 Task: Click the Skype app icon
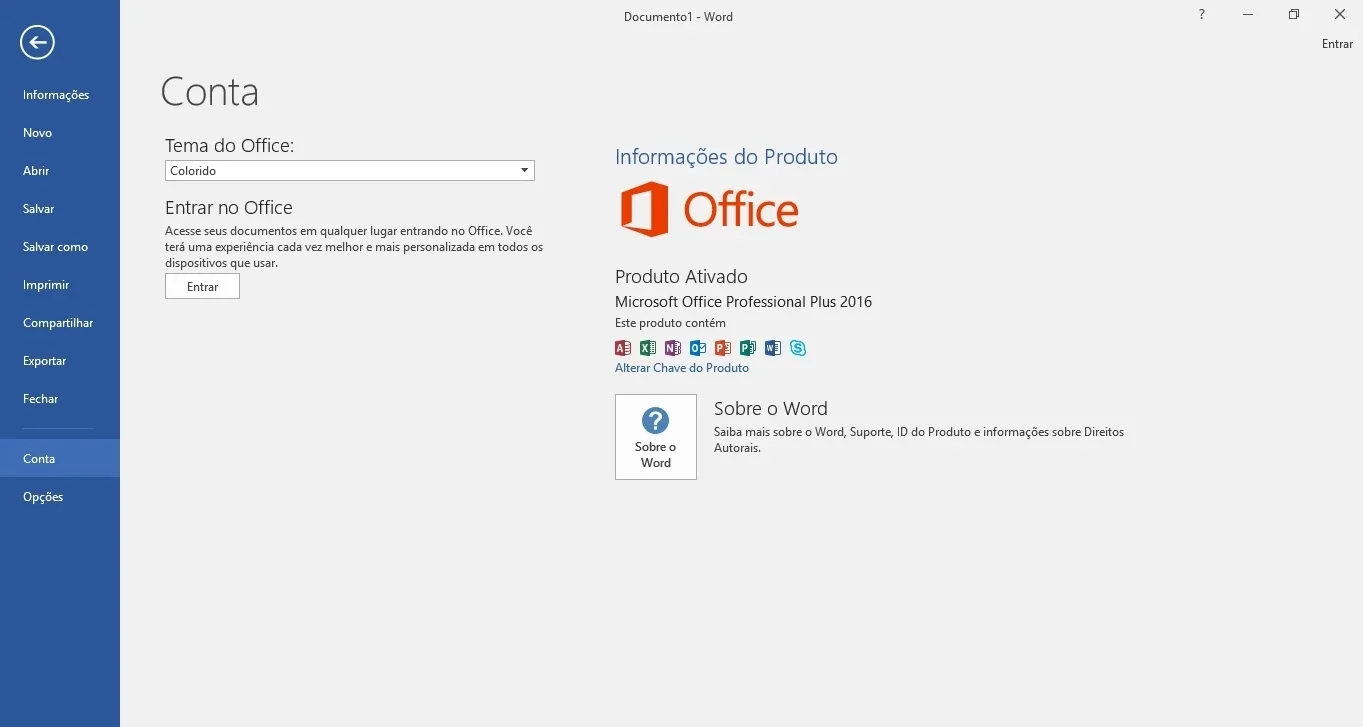coord(798,348)
